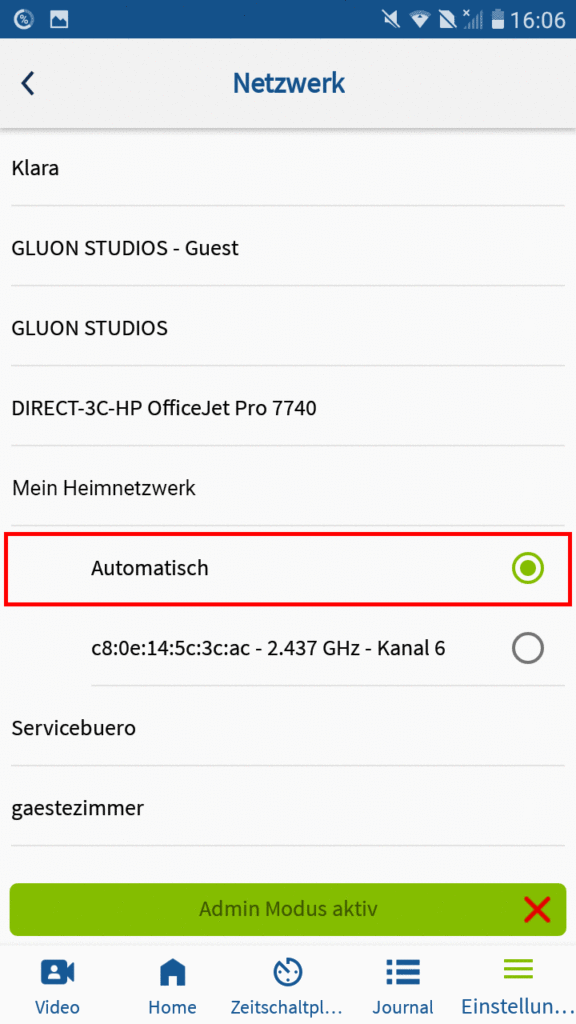Expand the GLUON STUDIOS - Guest network
Image resolution: width=576 pixels, height=1024 pixels.
287,248
